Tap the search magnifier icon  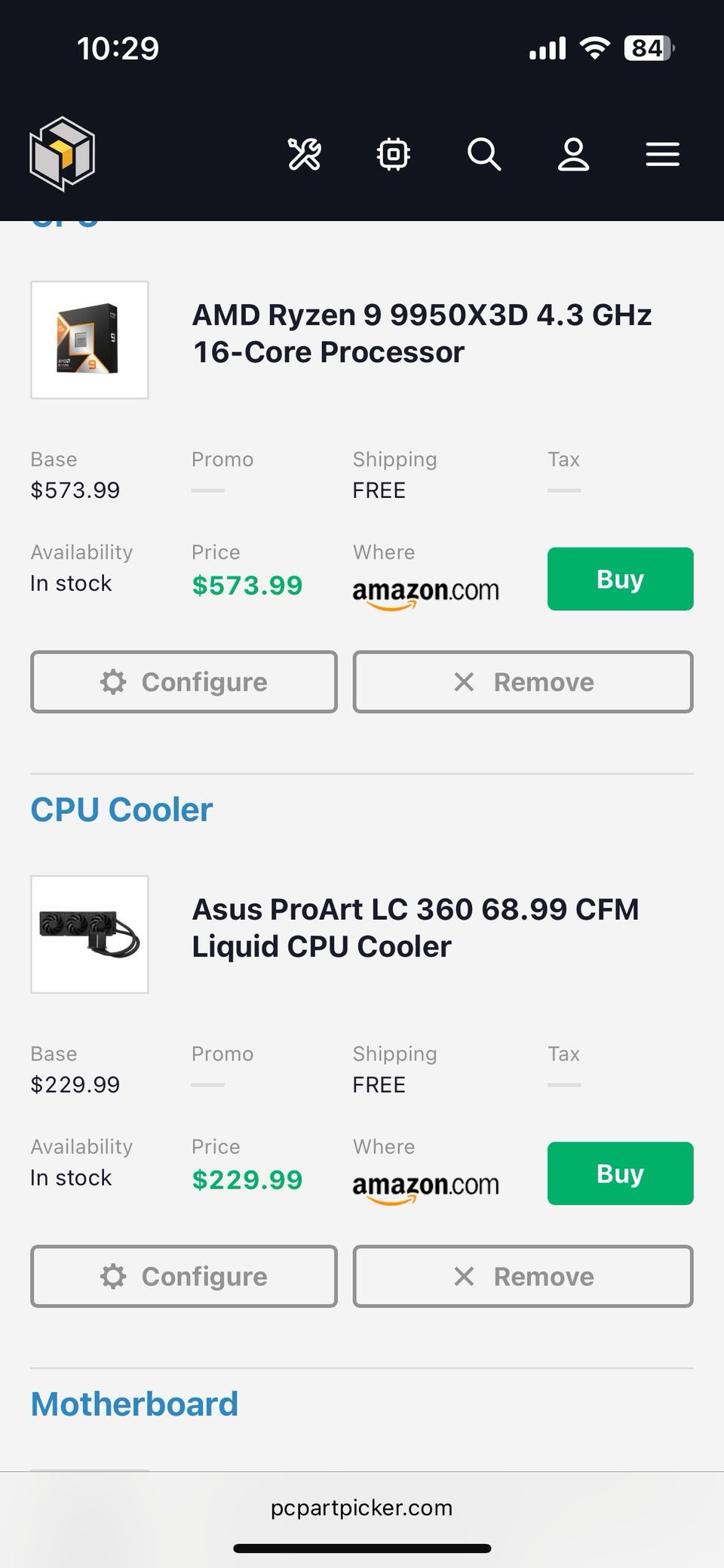click(483, 155)
